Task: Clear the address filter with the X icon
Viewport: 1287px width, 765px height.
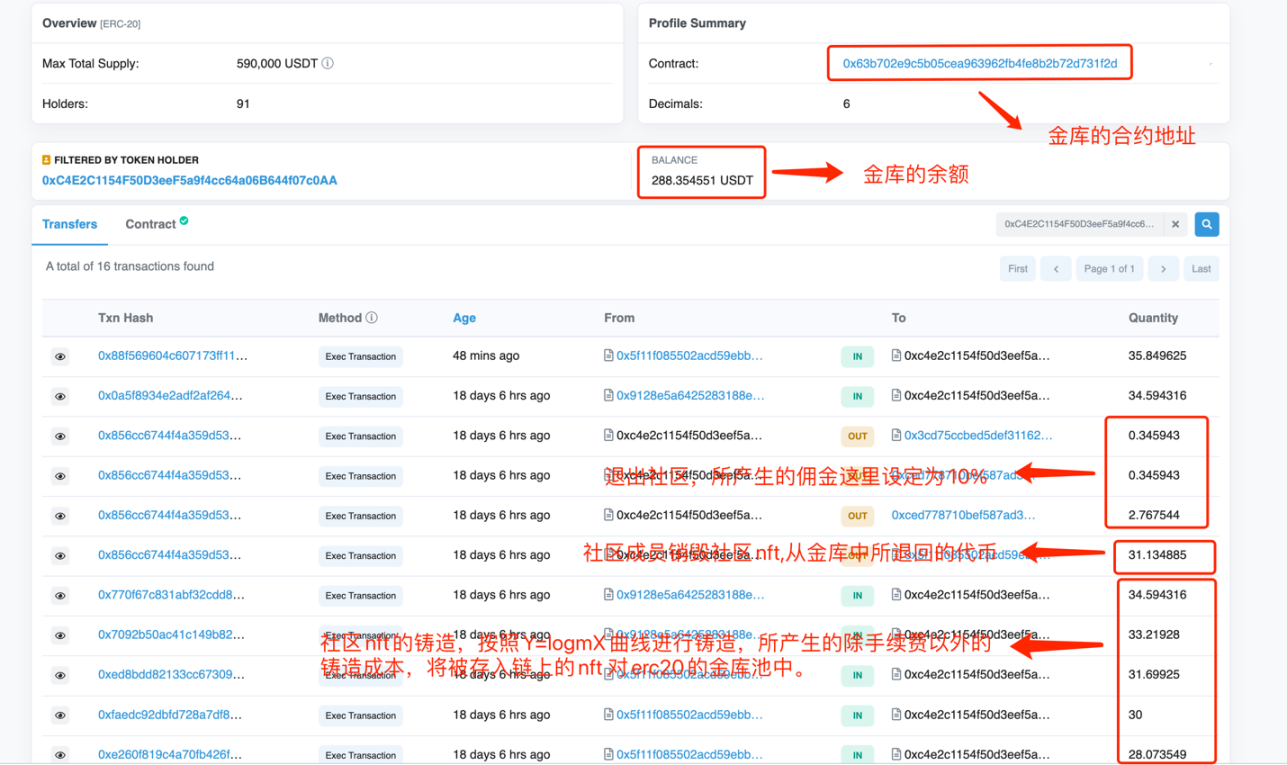Action: 1176,225
